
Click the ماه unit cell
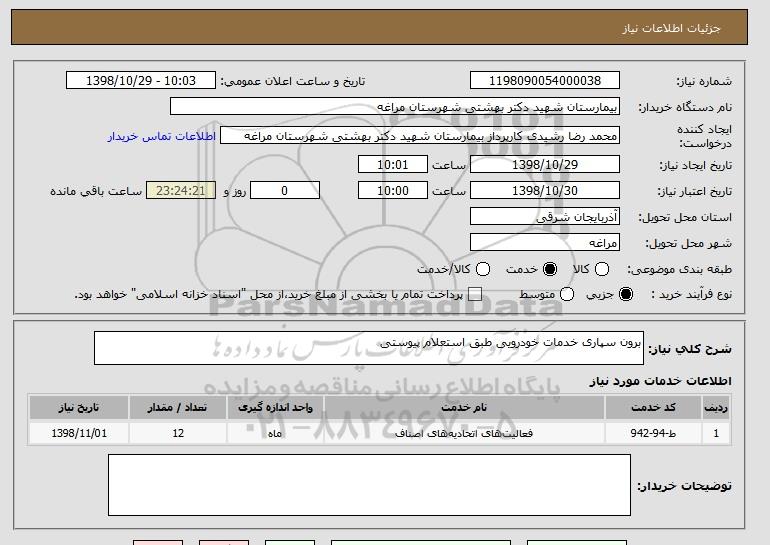(275, 433)
